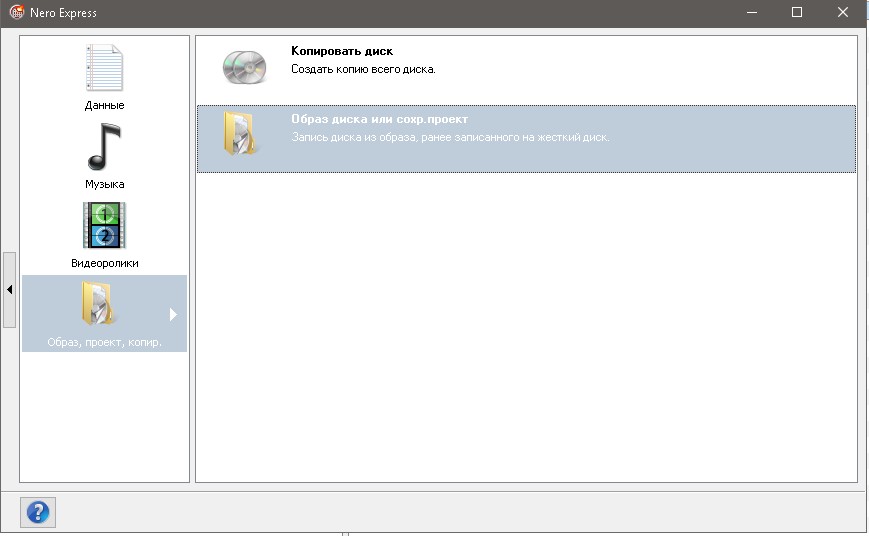Click the Музыка label
Image resolution: width=869 pixels, height=536 pixels.
pyautogui.click(x=104, y=184)
